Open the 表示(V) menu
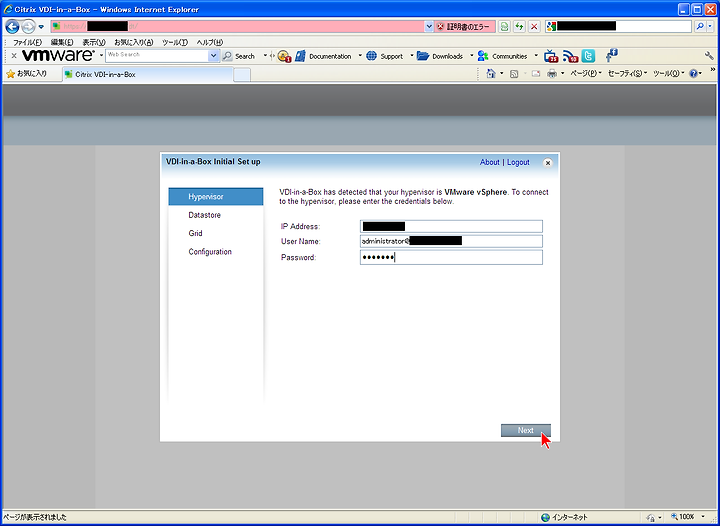 click(94, 42)
